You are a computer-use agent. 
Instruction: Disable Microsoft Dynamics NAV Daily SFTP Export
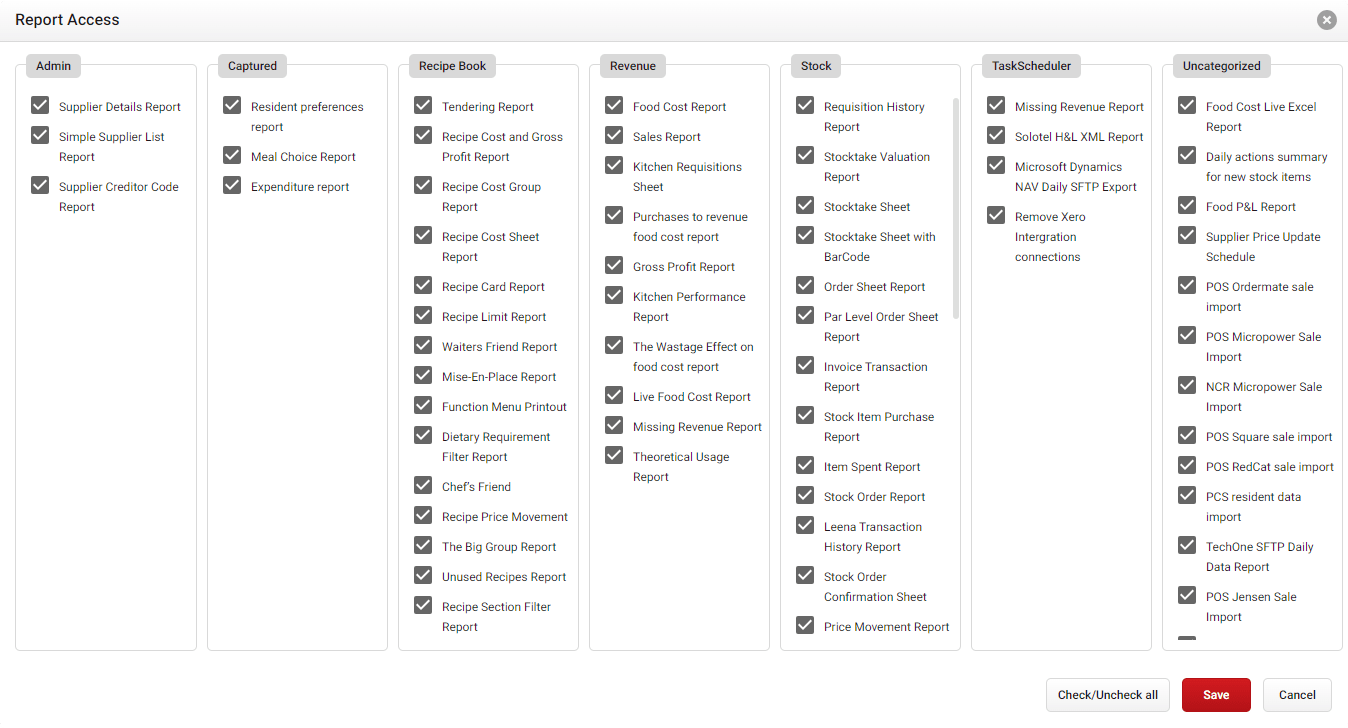(996, 166)
